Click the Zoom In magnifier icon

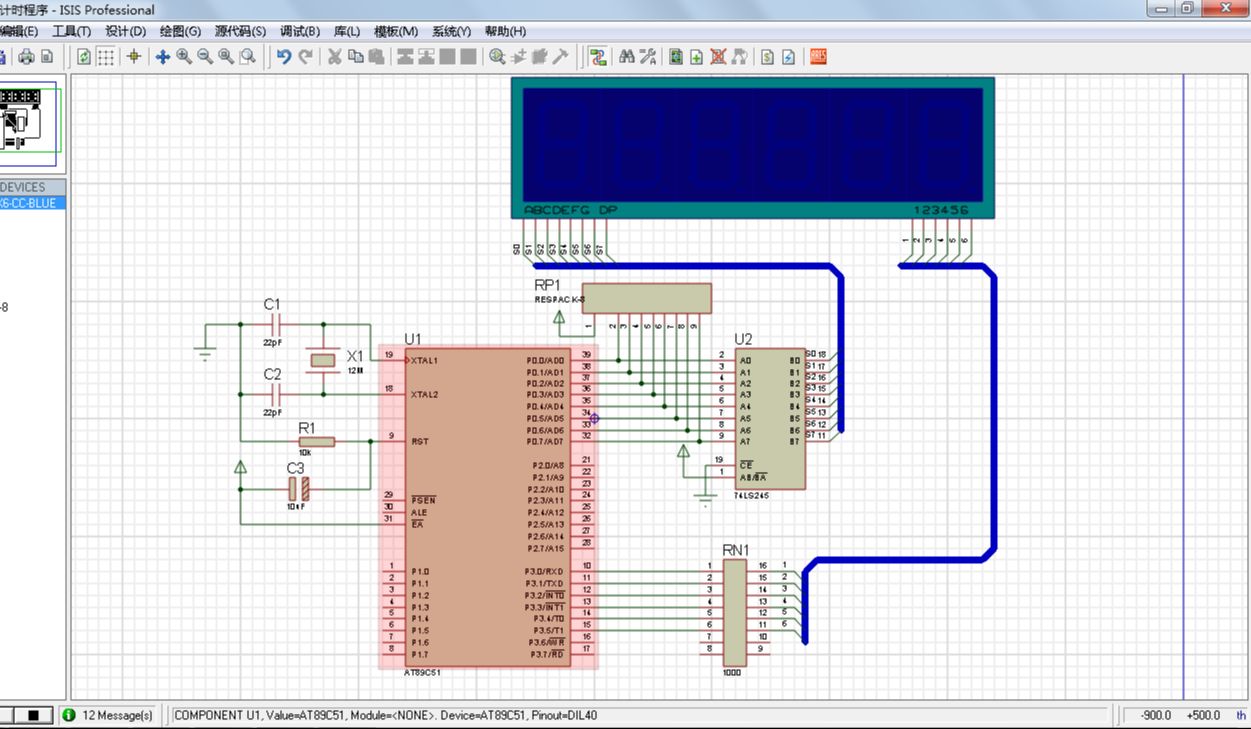[184, 57]
